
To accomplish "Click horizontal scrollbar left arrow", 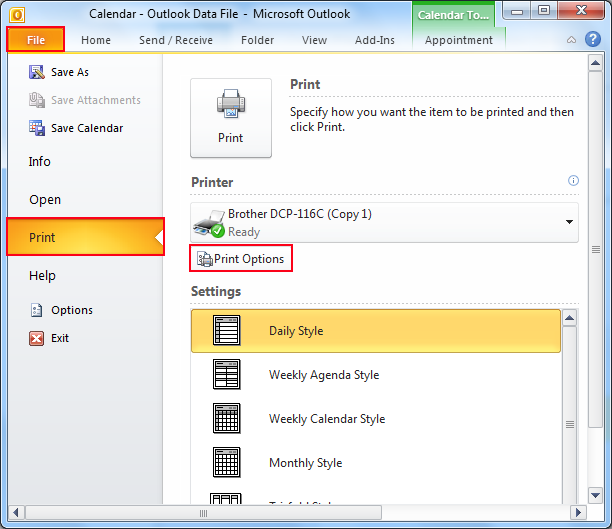I will 16,512.
